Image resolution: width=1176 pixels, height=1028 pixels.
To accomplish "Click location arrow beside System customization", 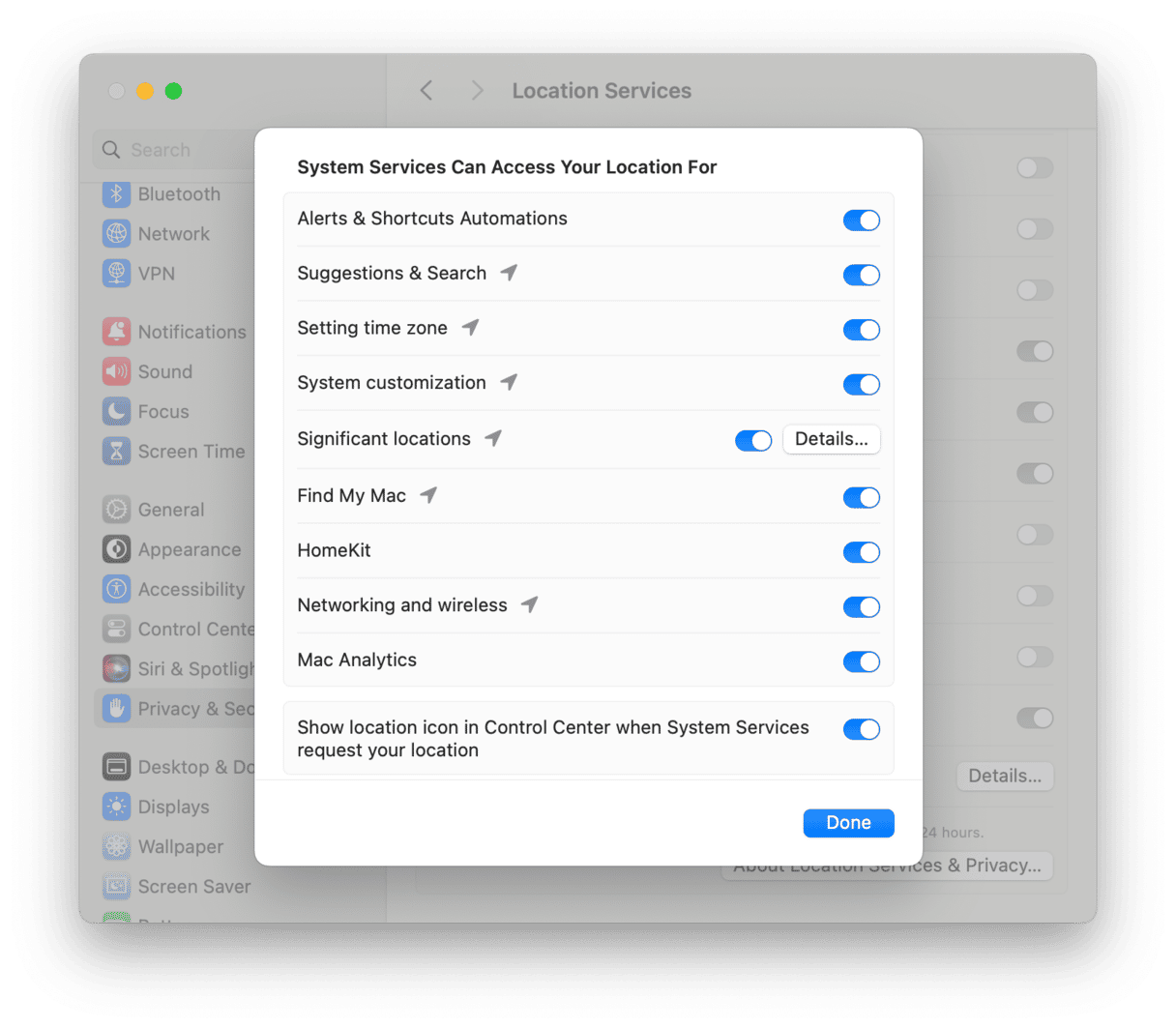I will click(509, 382).
